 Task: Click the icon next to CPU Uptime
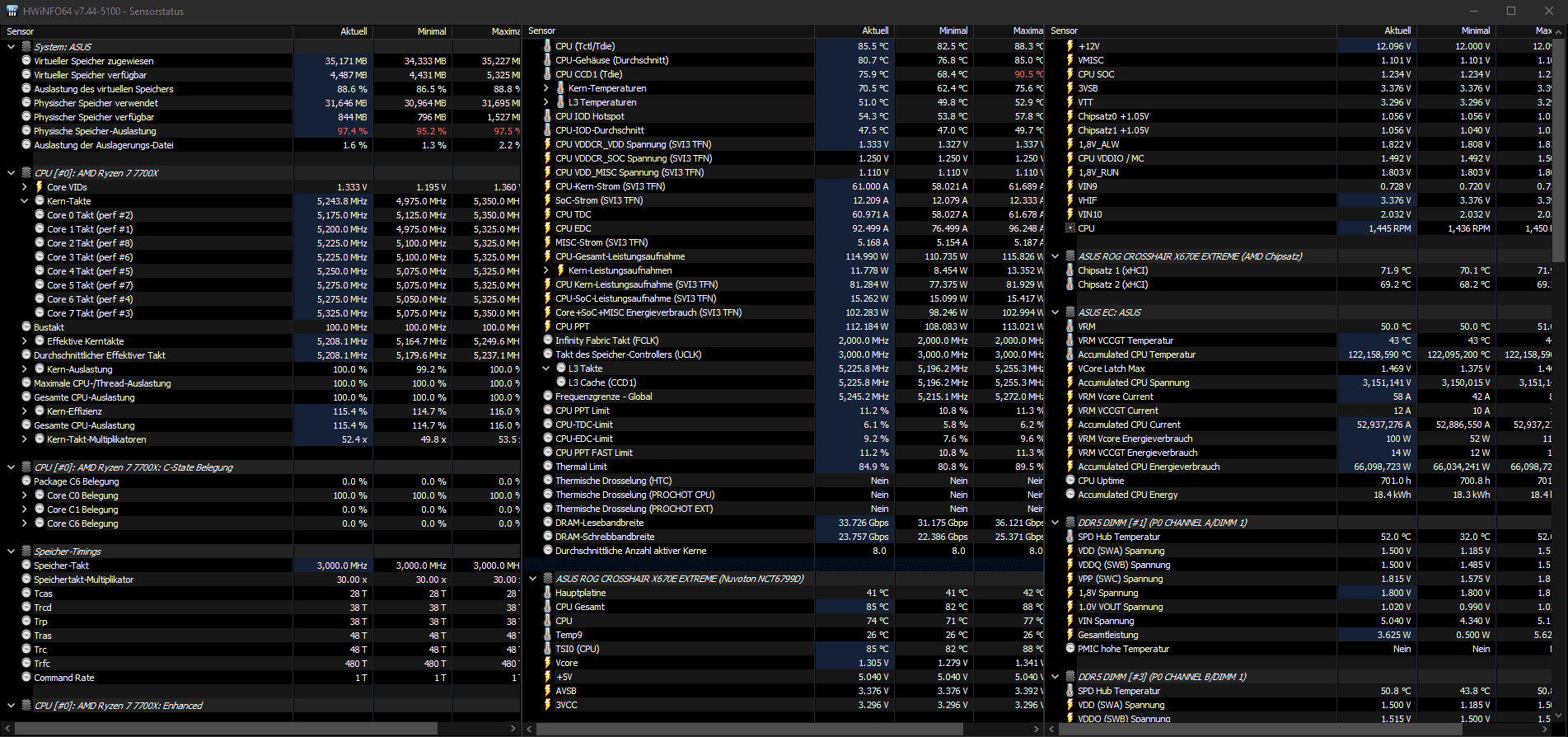point(1070,481)
